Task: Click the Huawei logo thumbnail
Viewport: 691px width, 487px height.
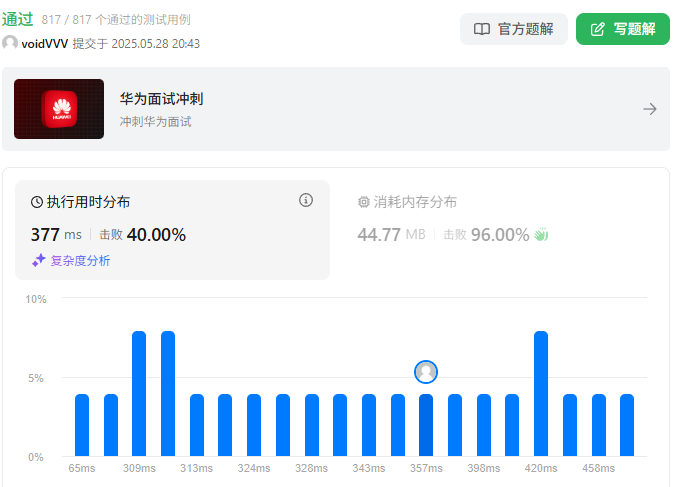Action: click(x=59, y=109)
